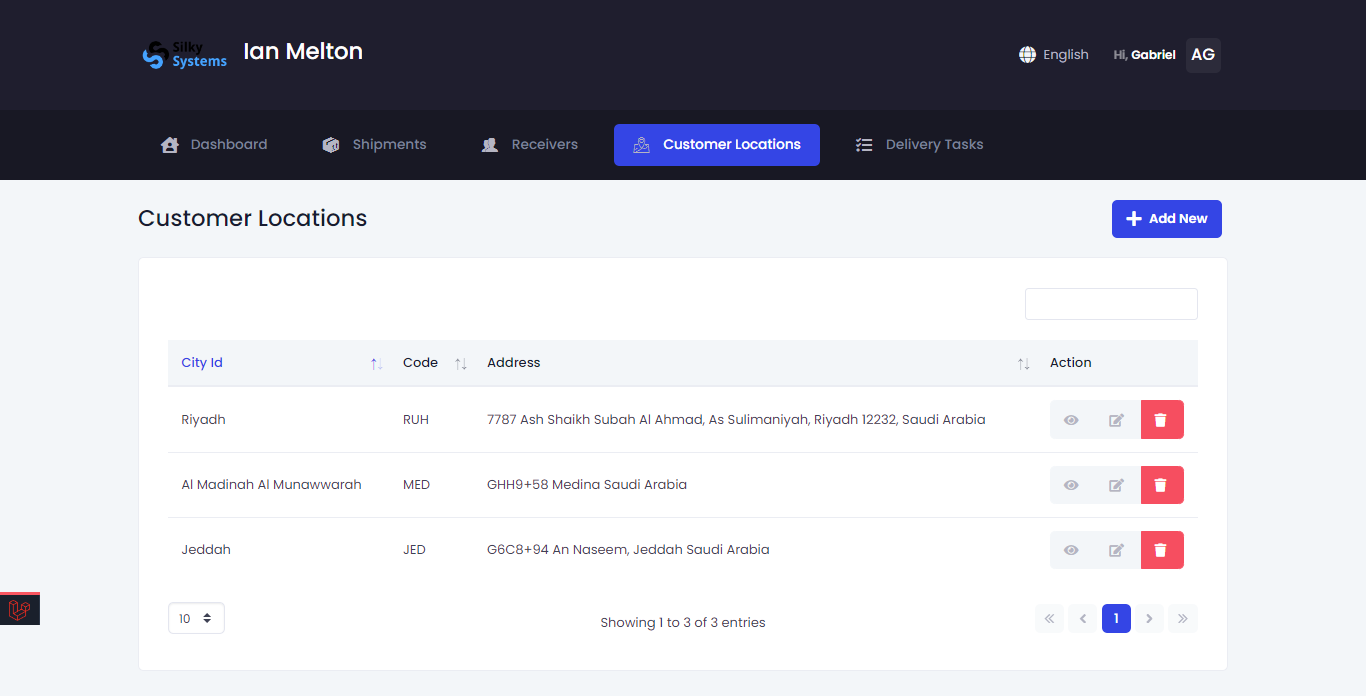Click the AG user avatar

tap(1203, 55)
